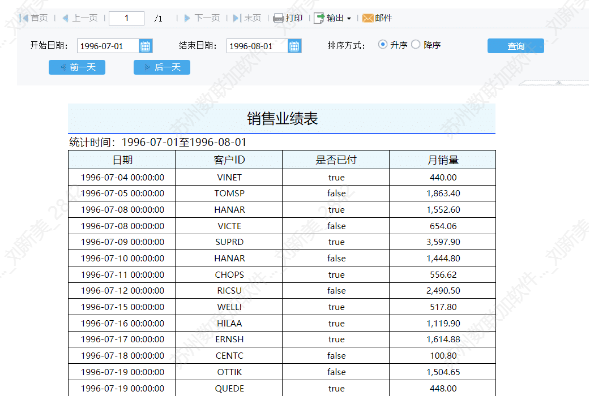Jump to last page (末页)

(247, 18)
